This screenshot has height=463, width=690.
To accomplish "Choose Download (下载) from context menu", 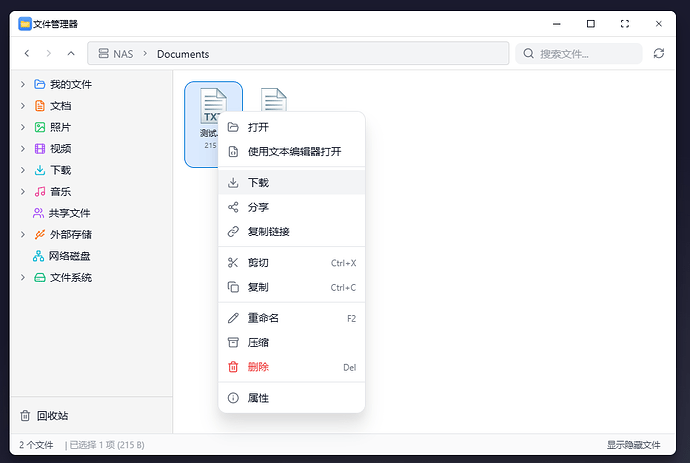I will 258,183.
